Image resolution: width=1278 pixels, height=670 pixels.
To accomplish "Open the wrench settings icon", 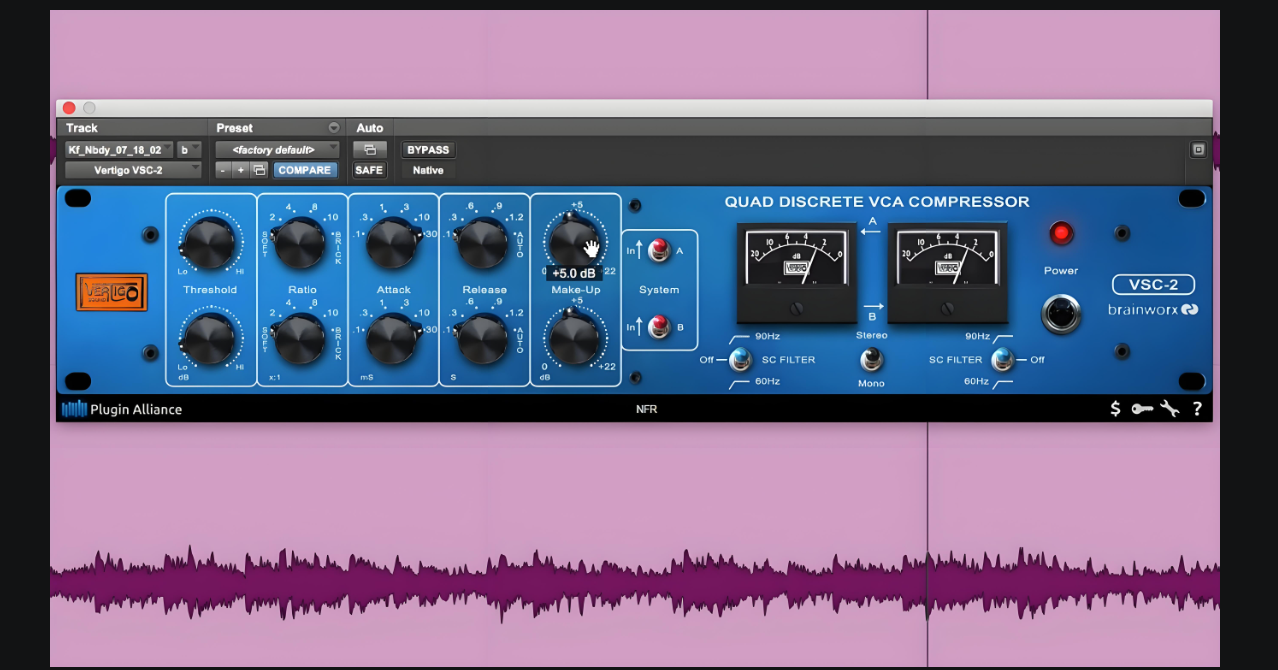I will (1169, 408).
